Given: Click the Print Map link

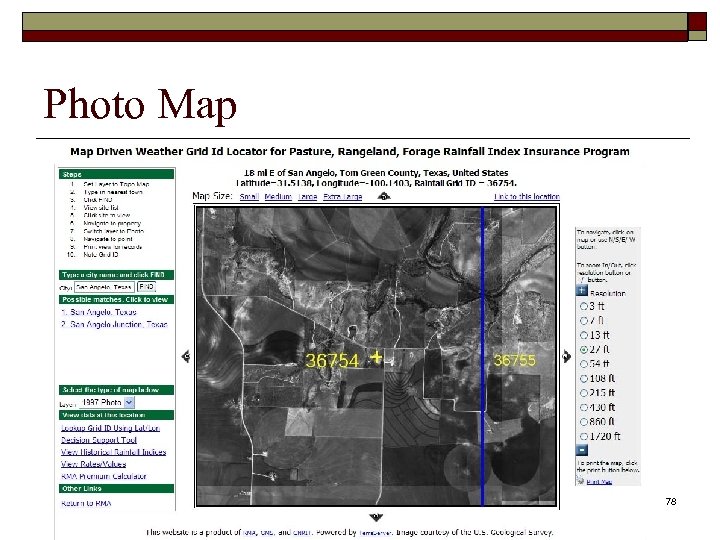Looking at the screenshot, I should [599, 482].
